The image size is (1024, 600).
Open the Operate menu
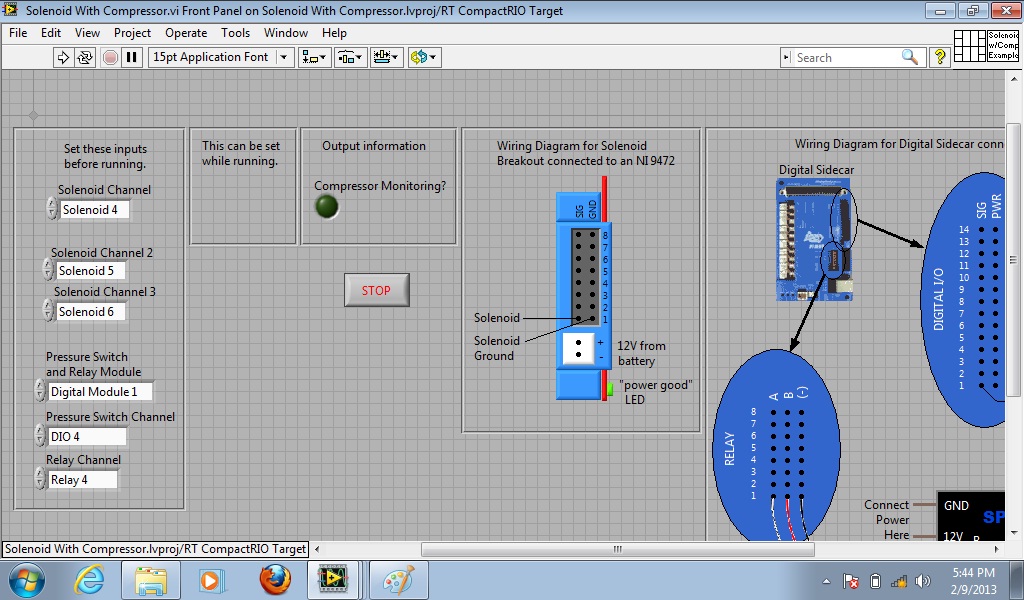click(x=185, y=33)
